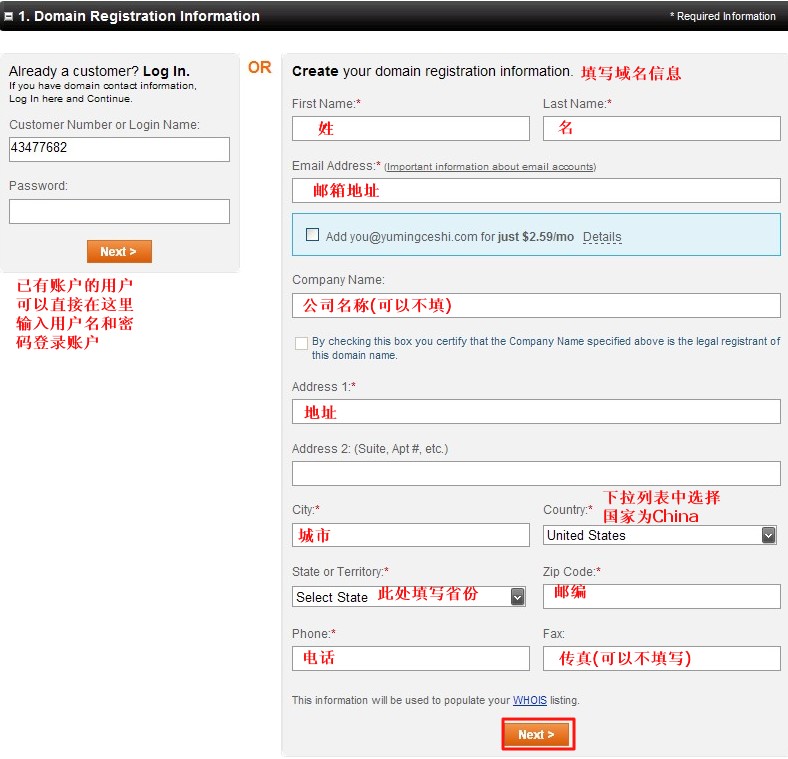Check the add email account checkbox
This screenshot has width=788, height=759.
click(312, 235)
